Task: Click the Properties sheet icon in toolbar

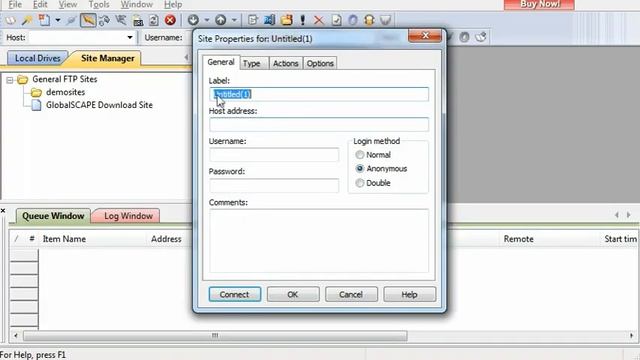Action: tap(336, 20)
